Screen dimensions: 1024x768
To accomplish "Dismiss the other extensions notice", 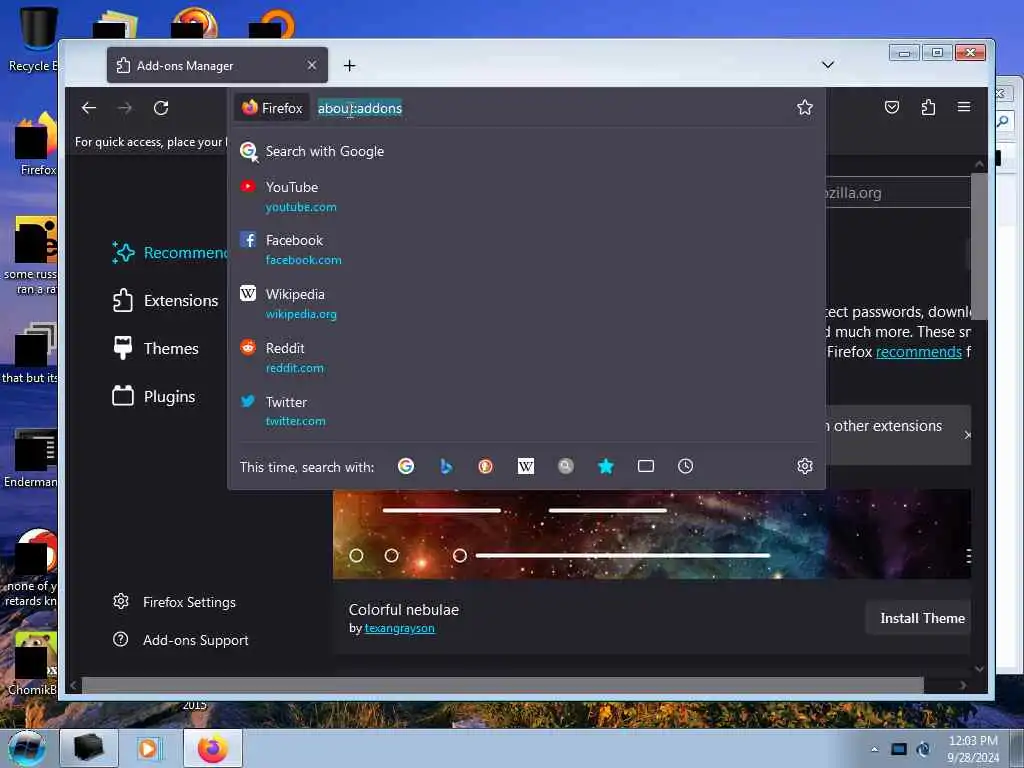I will [x=967, y=435].
